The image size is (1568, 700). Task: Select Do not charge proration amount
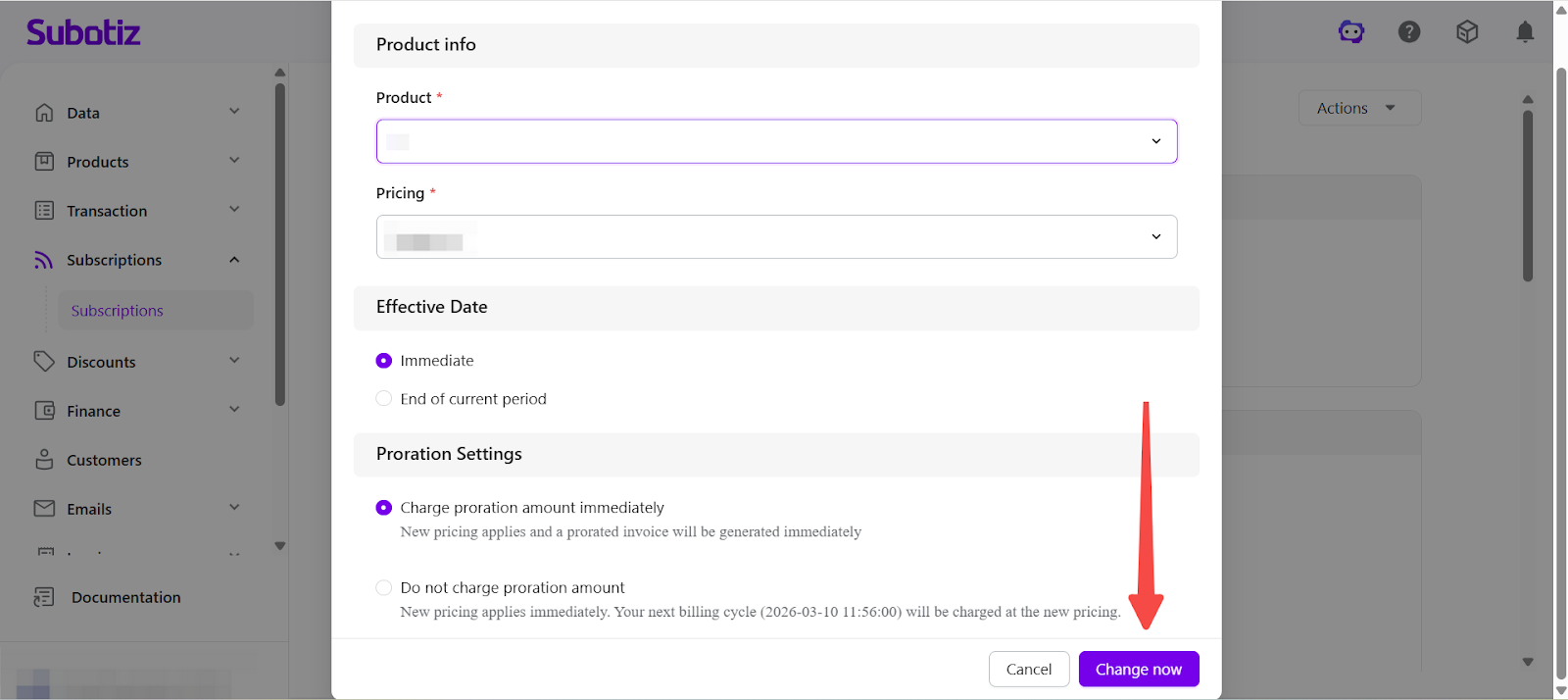pos(384,587)
